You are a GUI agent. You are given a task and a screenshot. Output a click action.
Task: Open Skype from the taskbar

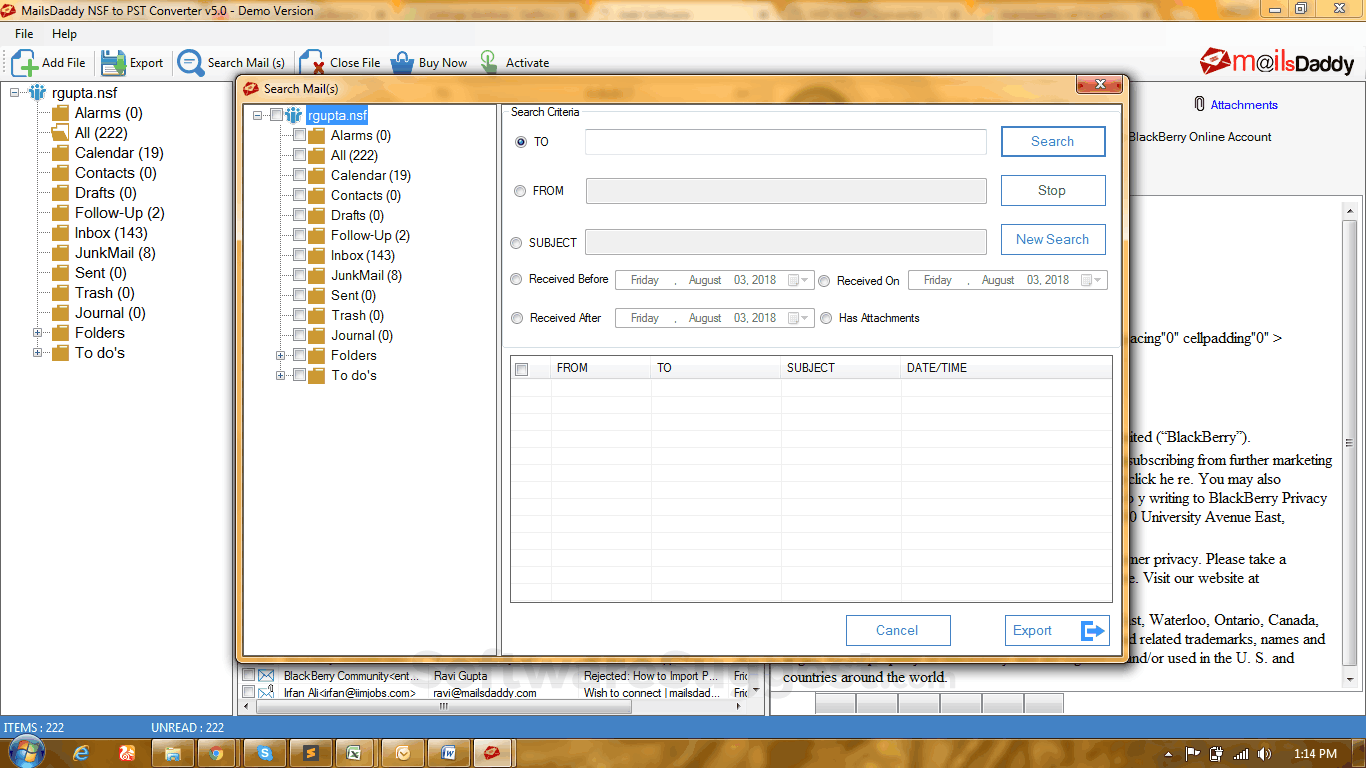(x=264, y=753)
